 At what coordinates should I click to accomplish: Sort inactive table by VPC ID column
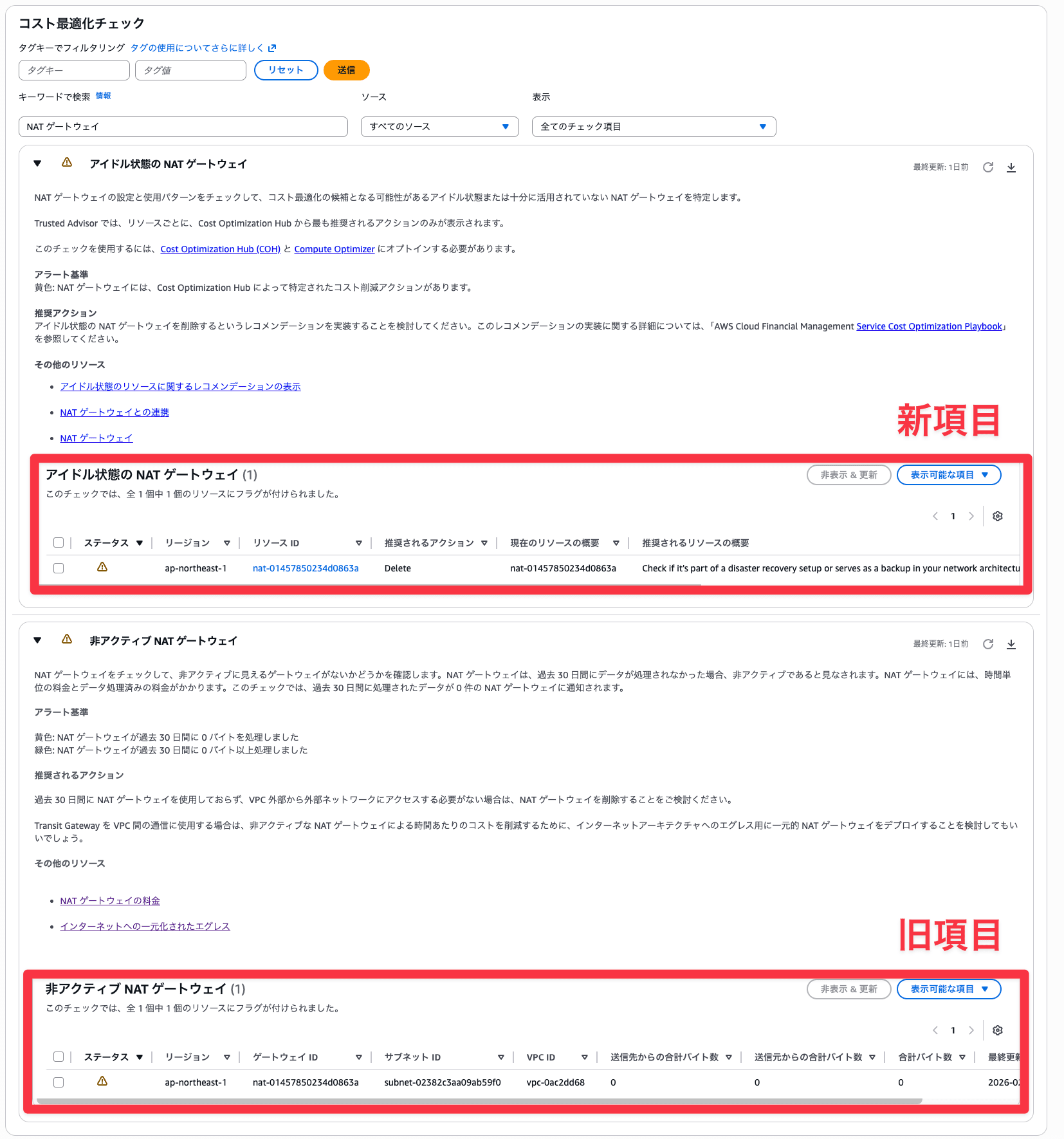pos(585,1057)
